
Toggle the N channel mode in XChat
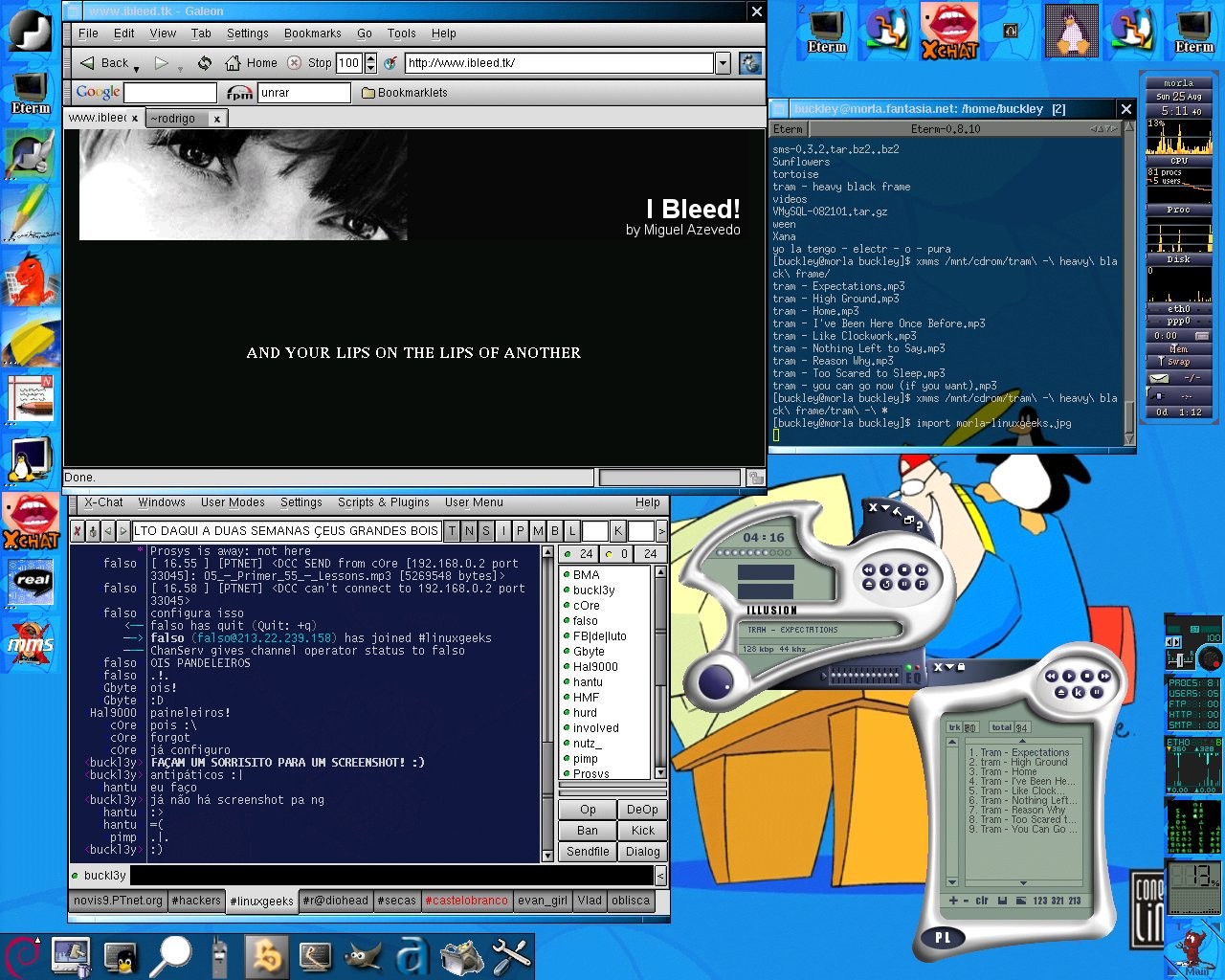coord(469,530)
